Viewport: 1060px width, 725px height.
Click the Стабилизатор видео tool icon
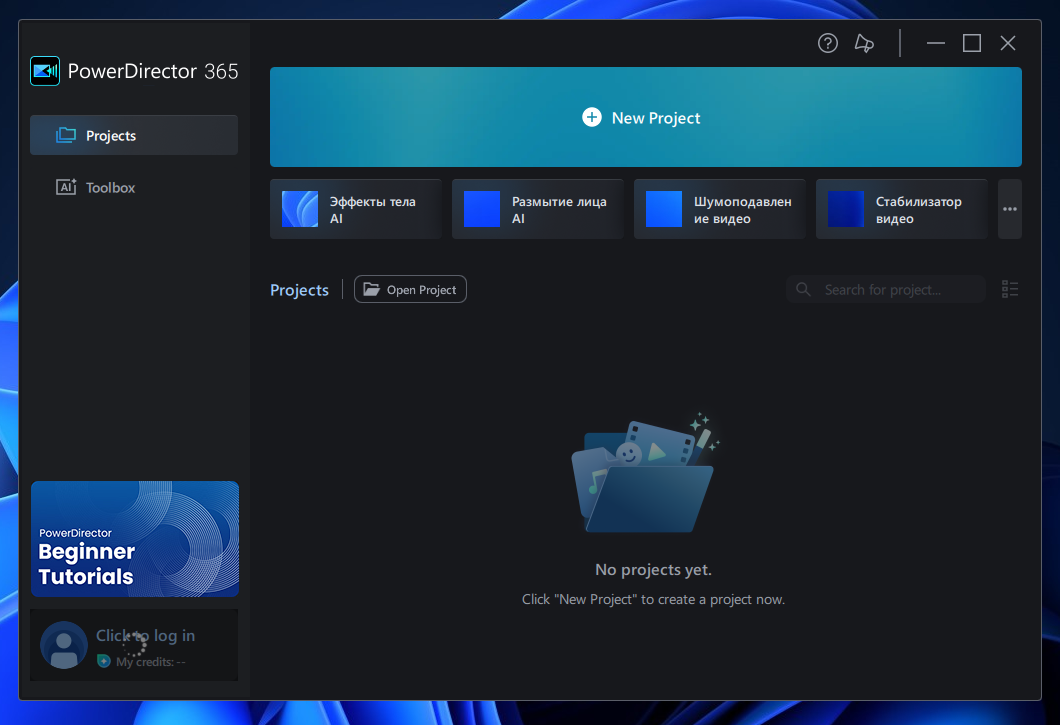pos(846,209)
